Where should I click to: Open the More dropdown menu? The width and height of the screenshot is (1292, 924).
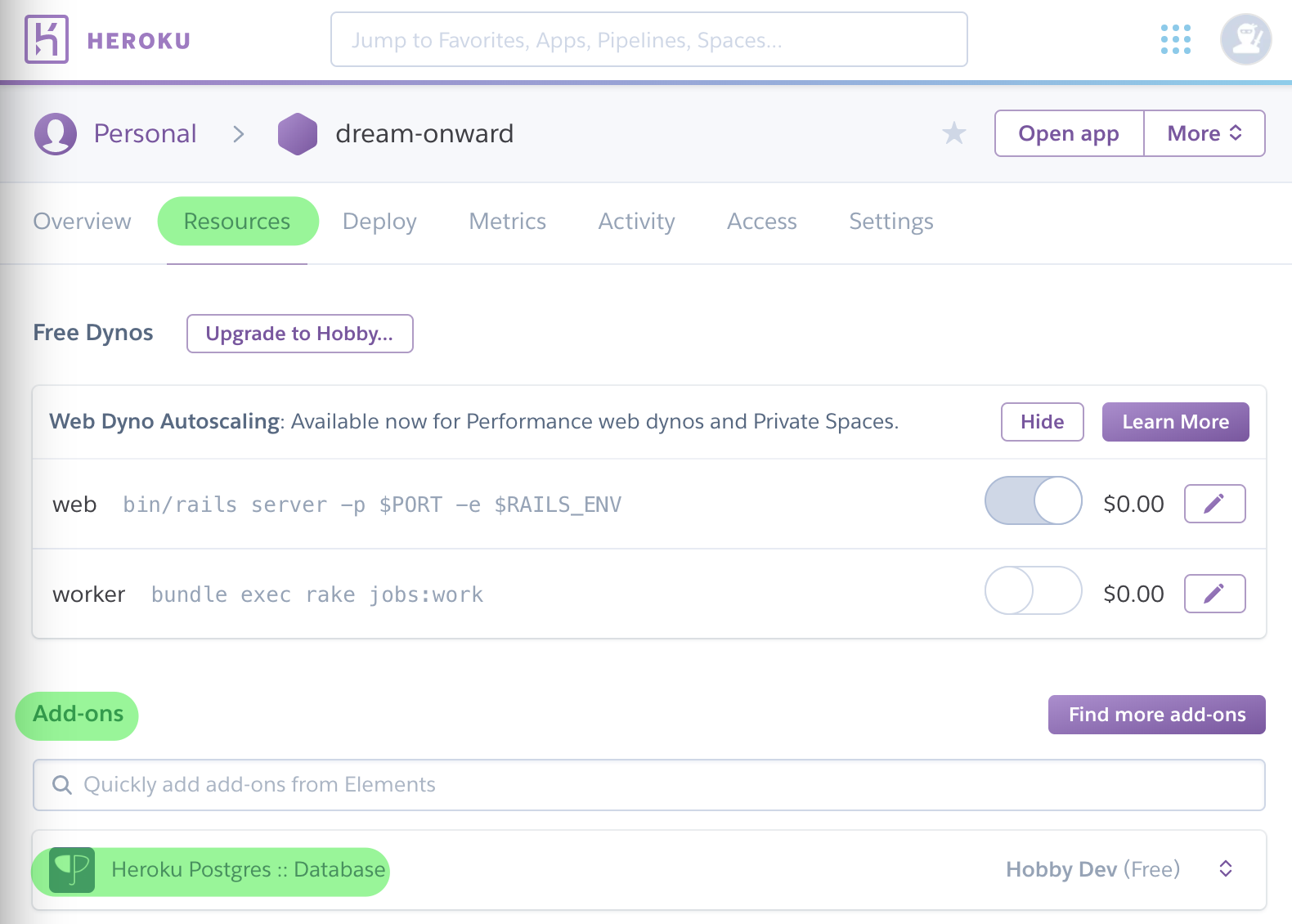pos(1205,133)
